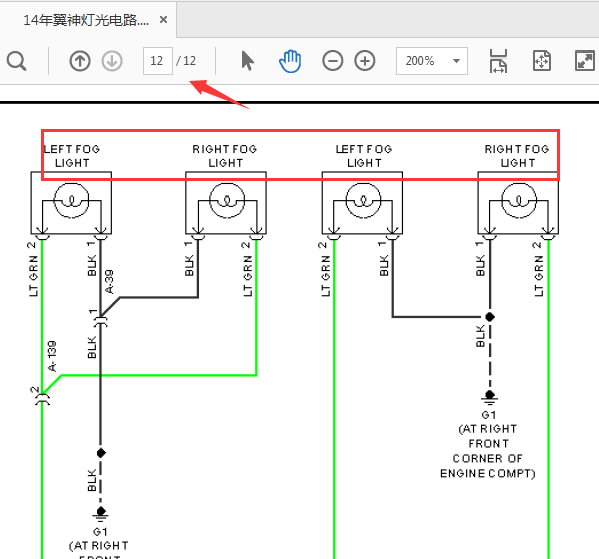Click the second LEFT FOG LIGHT label
This screenshot has height=559, width=599.
click(364, 156)
